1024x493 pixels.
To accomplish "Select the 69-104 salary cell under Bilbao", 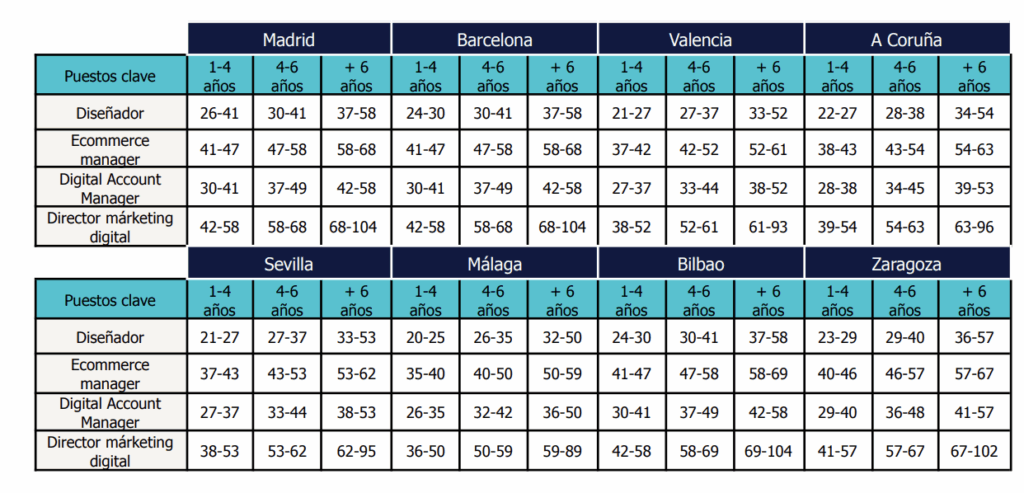I will point(767,451).
